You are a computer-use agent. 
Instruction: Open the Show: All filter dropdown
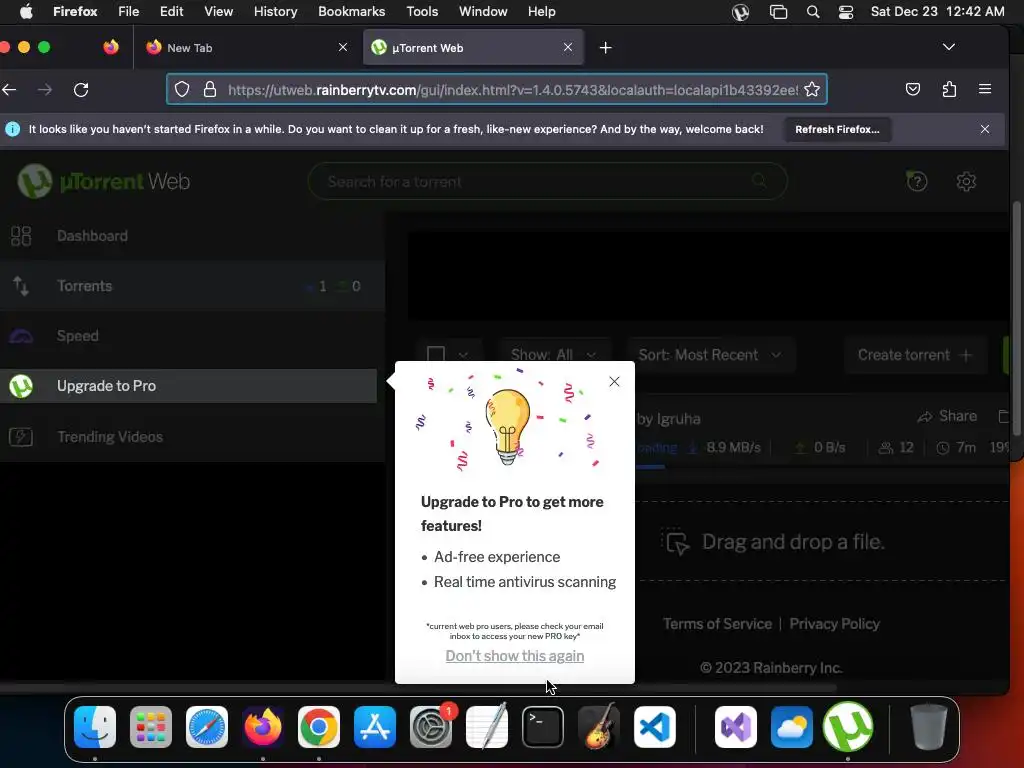554,355
